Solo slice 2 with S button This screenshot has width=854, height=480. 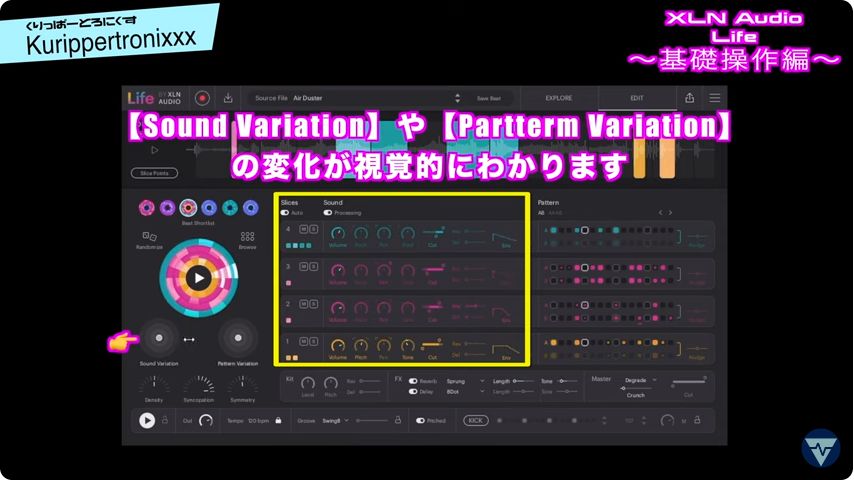(x=314, y=304)
